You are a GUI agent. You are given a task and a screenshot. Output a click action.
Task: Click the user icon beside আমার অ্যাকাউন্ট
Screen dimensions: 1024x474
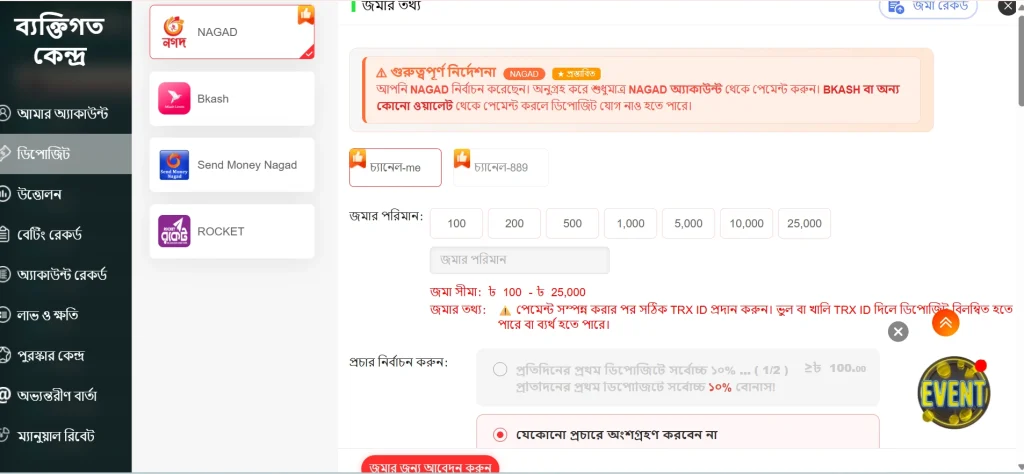pyautogui.click(x=5, y=113)
